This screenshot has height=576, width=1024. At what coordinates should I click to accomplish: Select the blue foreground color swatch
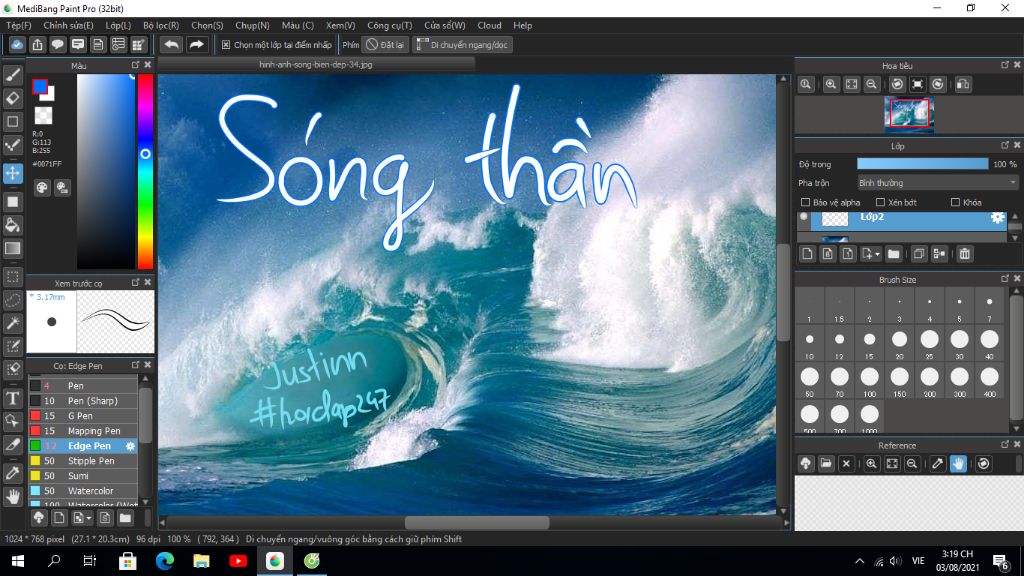tap(40, 86)
